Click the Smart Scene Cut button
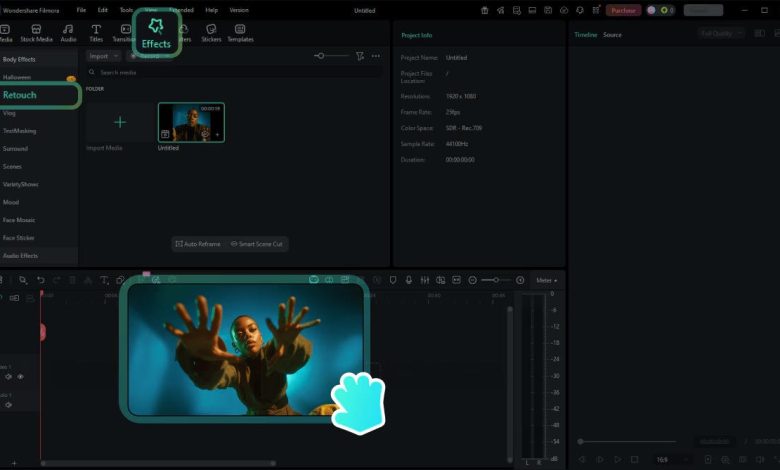This screenshot has height=470, width=780. coord(257,244)
